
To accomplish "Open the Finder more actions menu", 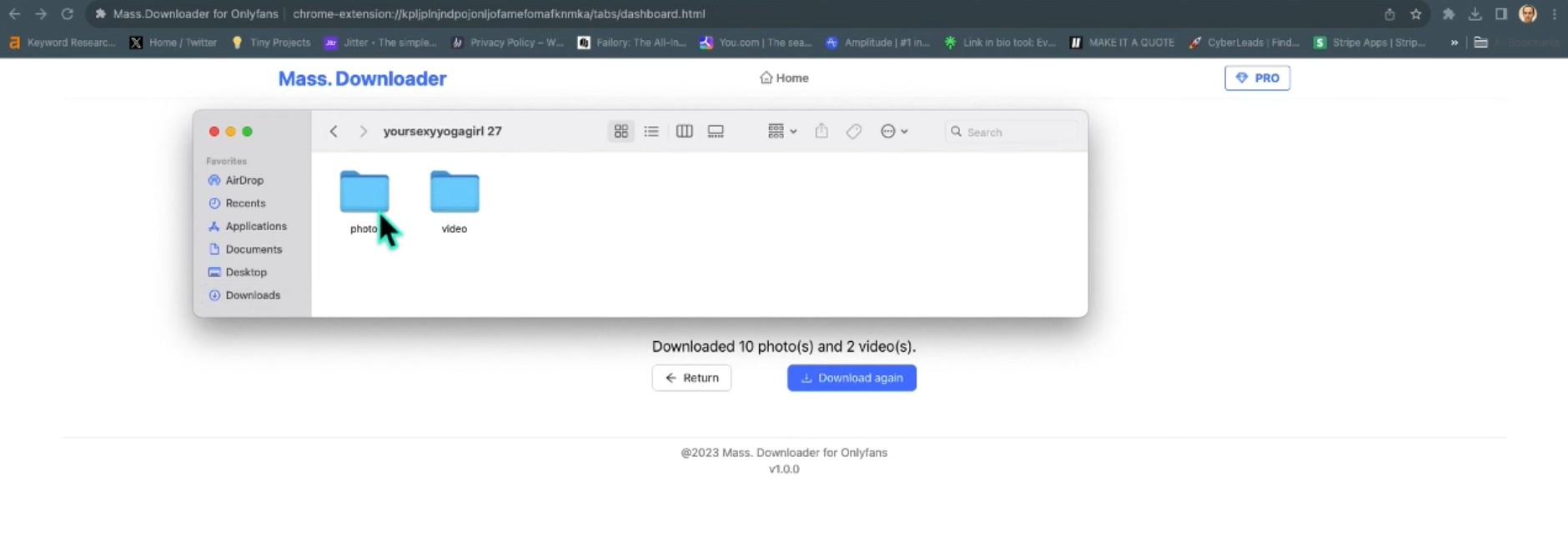I will click(x=894, y=131).
